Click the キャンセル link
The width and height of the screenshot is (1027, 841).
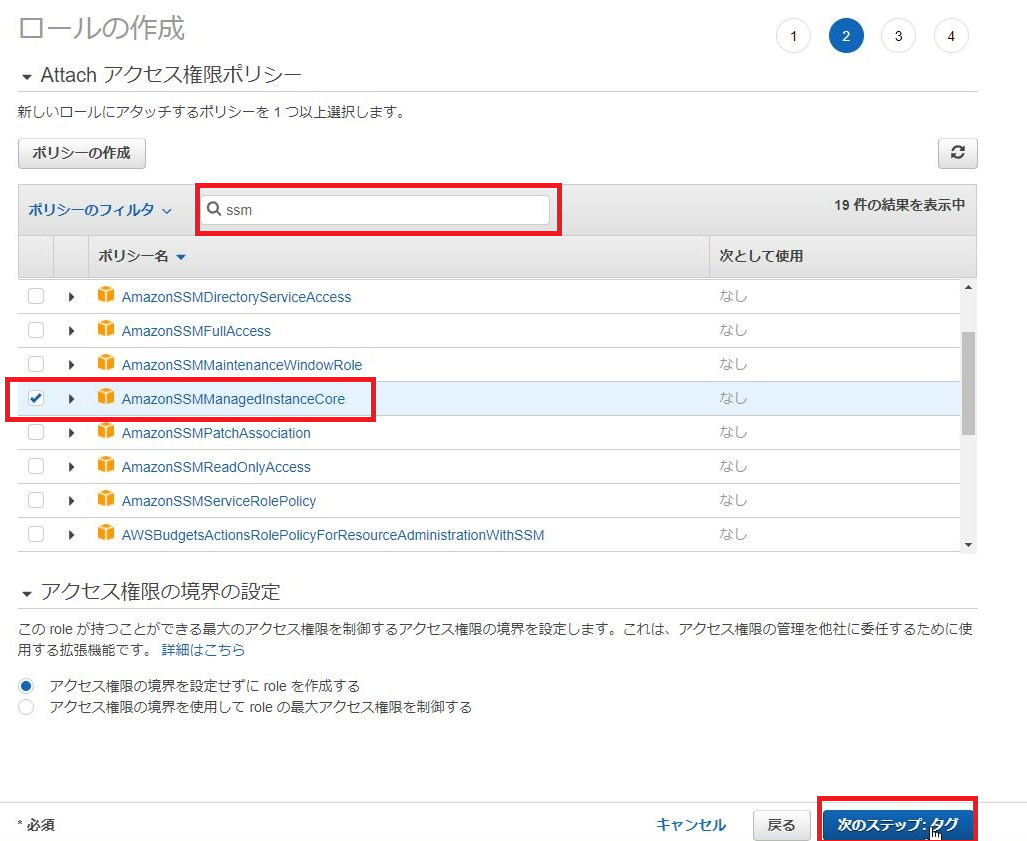point(691,825)
